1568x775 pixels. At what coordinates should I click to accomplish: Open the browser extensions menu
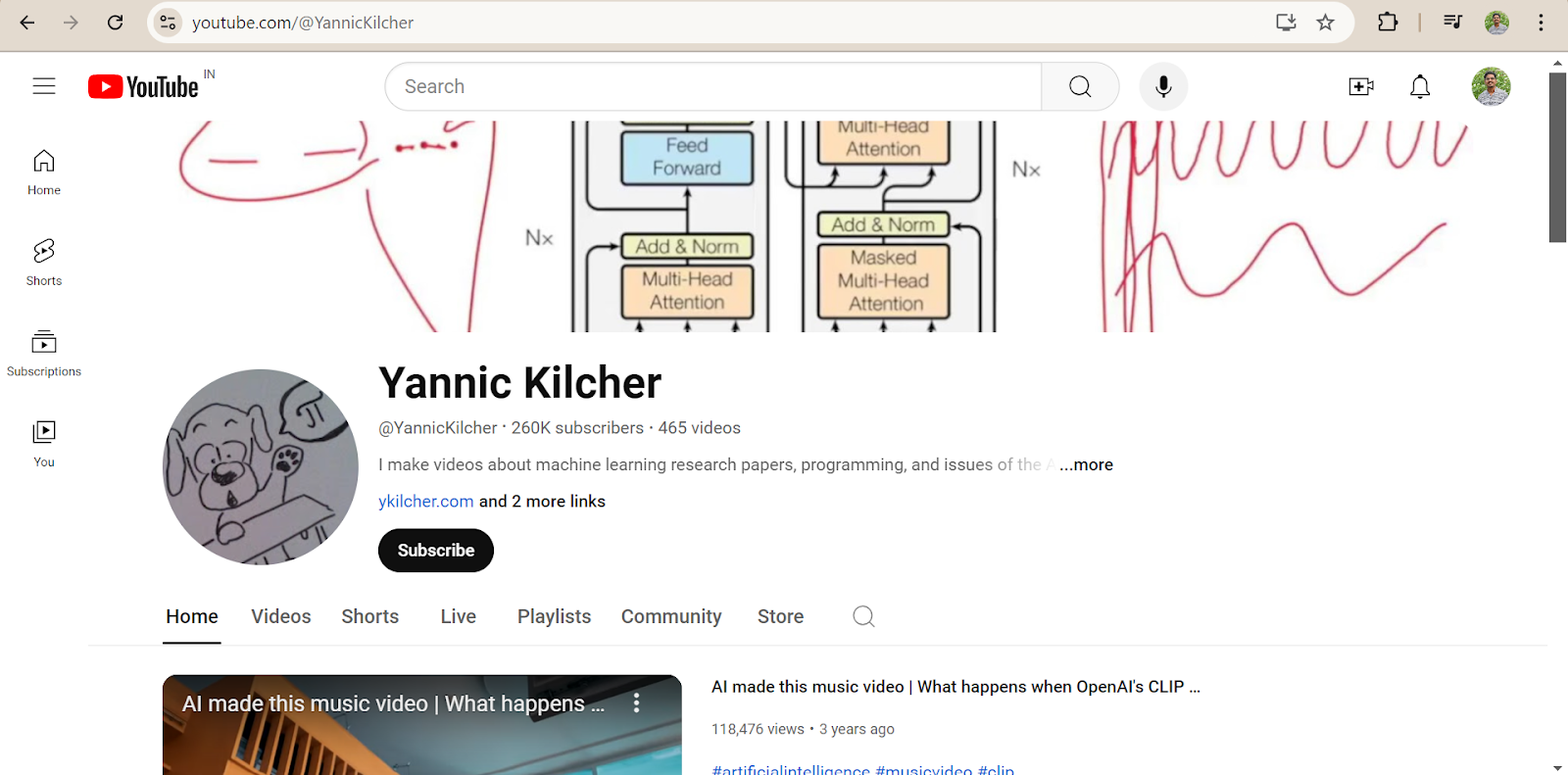[1388, 23]
